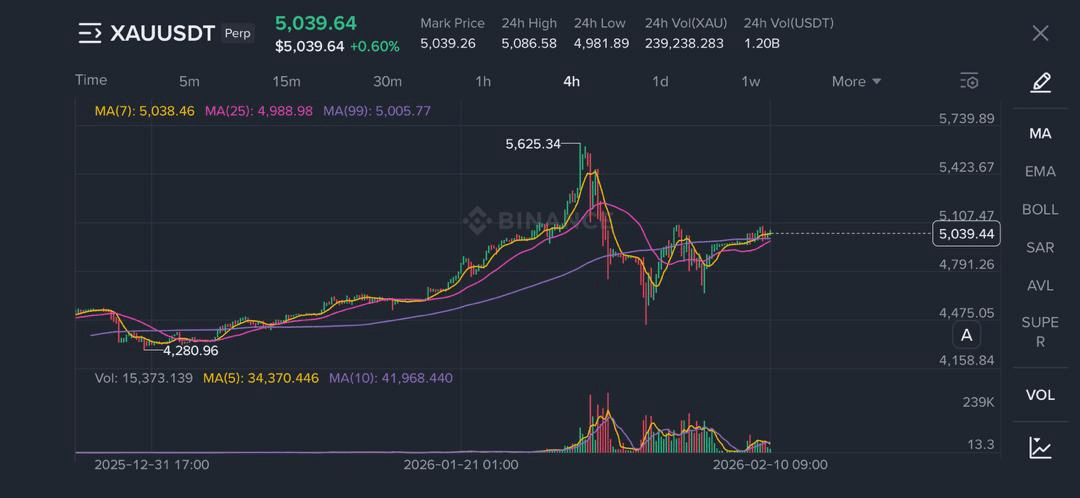The image size is (1080, 498).
Task: Open the indicator chart icon below VOL
Action: click(x=1040, y=447)
